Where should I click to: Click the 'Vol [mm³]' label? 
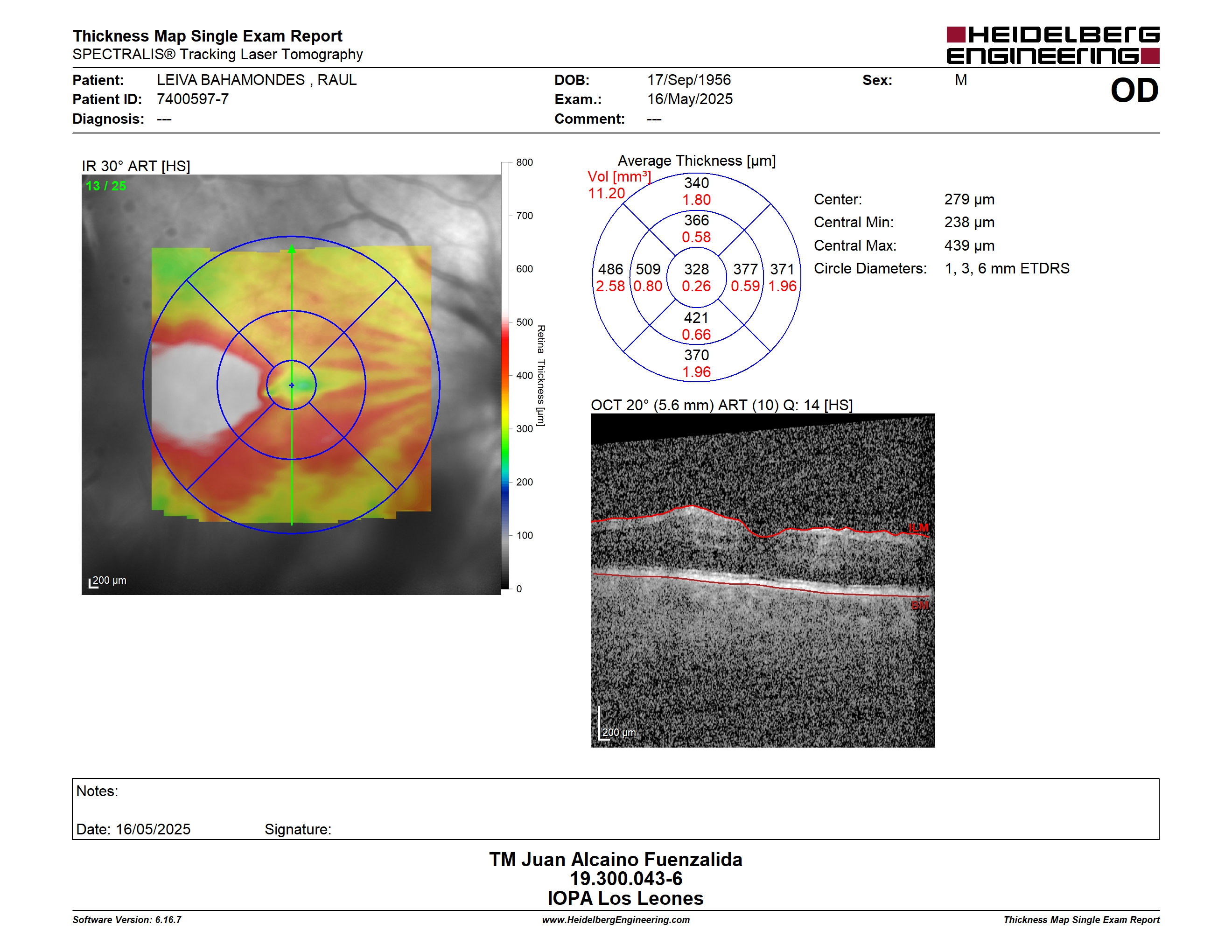point(619,176)
